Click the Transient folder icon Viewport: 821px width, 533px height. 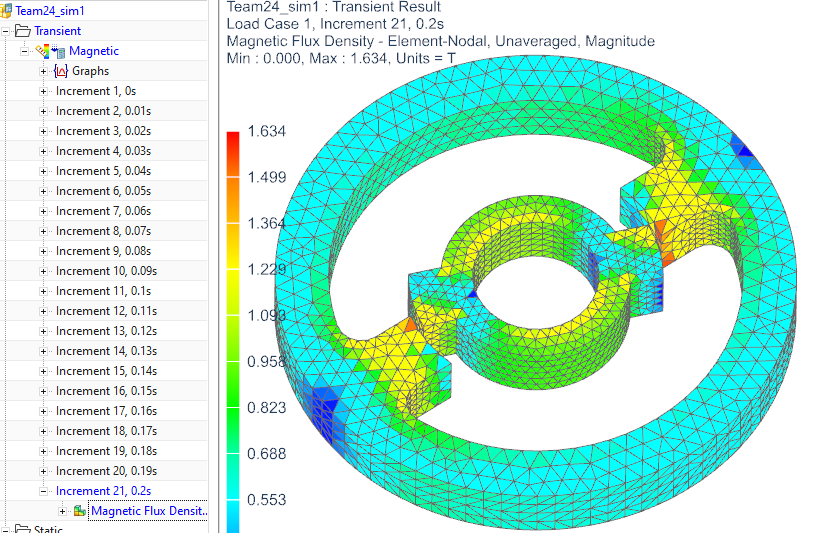pyautogui.click(x=23, y=31)
